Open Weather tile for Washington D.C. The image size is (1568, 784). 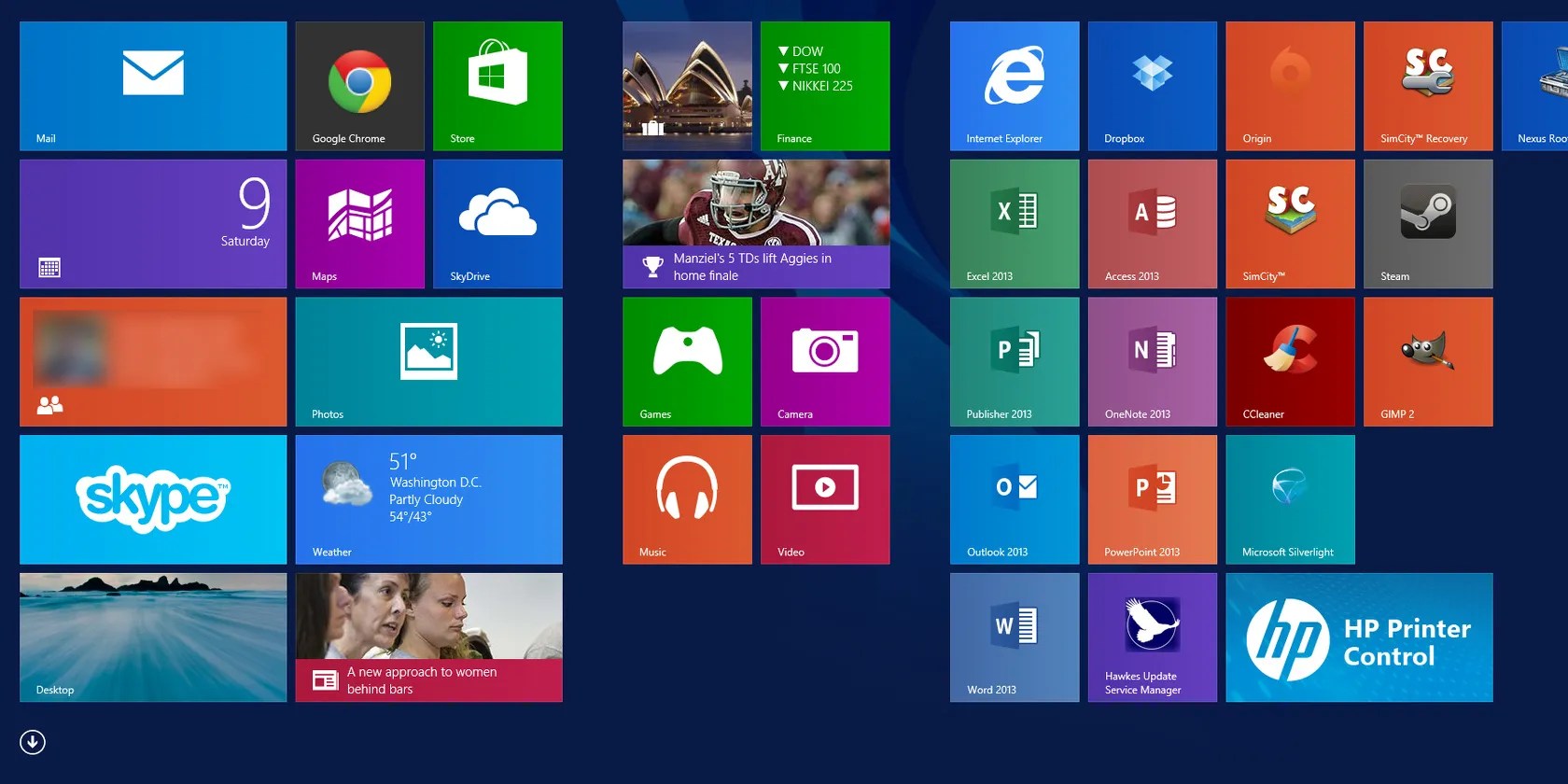[x=428, y=499]
